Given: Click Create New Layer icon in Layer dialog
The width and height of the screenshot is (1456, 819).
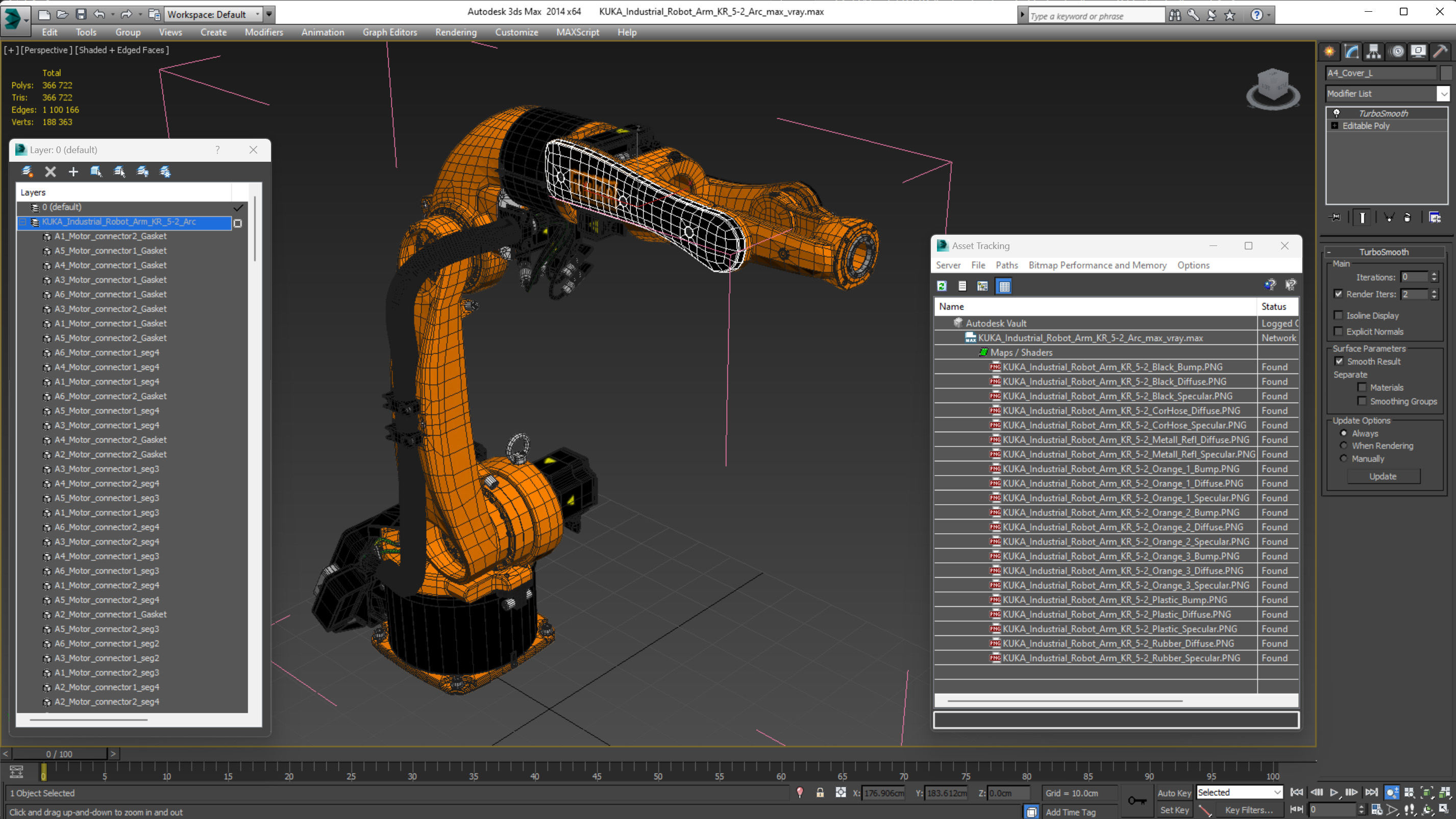Looking at the screenshot, I should (x=27, y=171).
